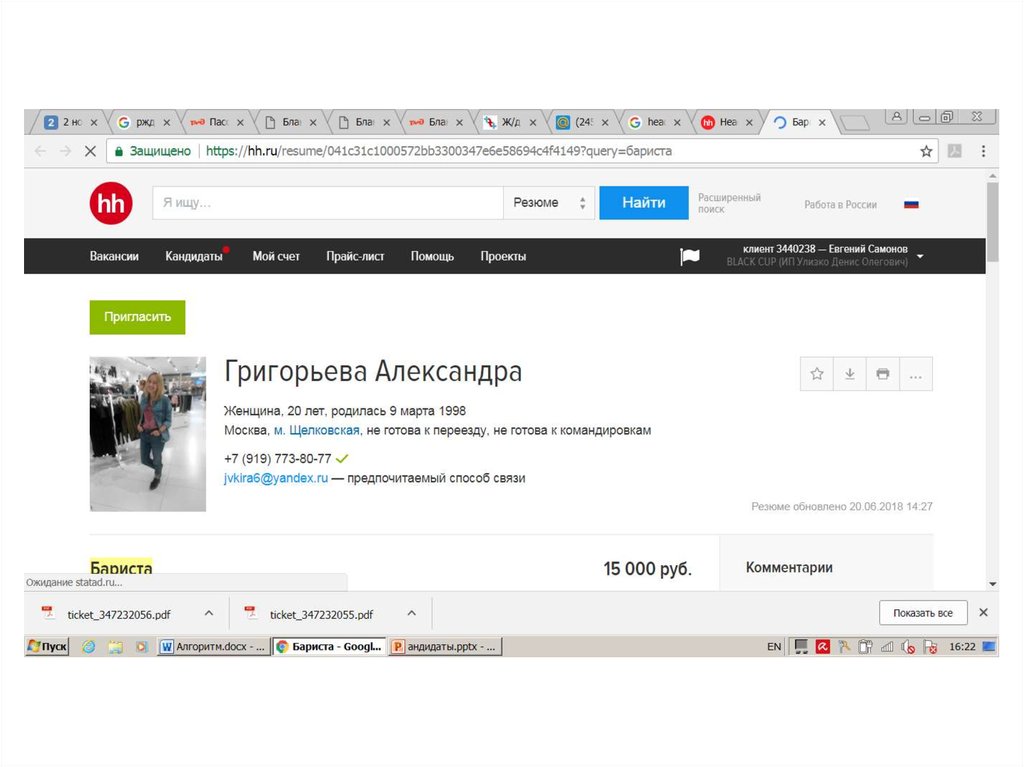Open the Вакансии menu item
Viewport: 1024px width, 767px height.
tap(114, 256)
